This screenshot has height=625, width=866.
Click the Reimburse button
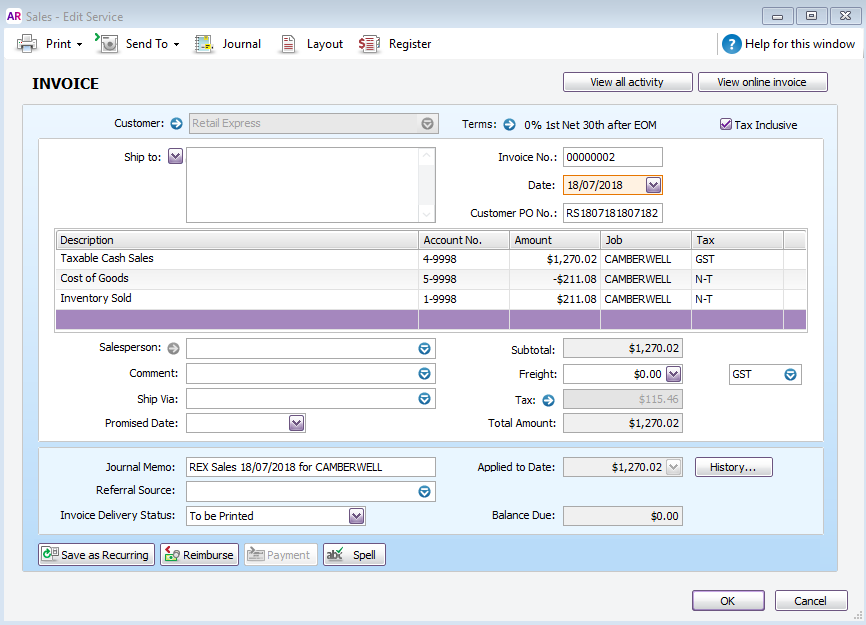point(199,554)
